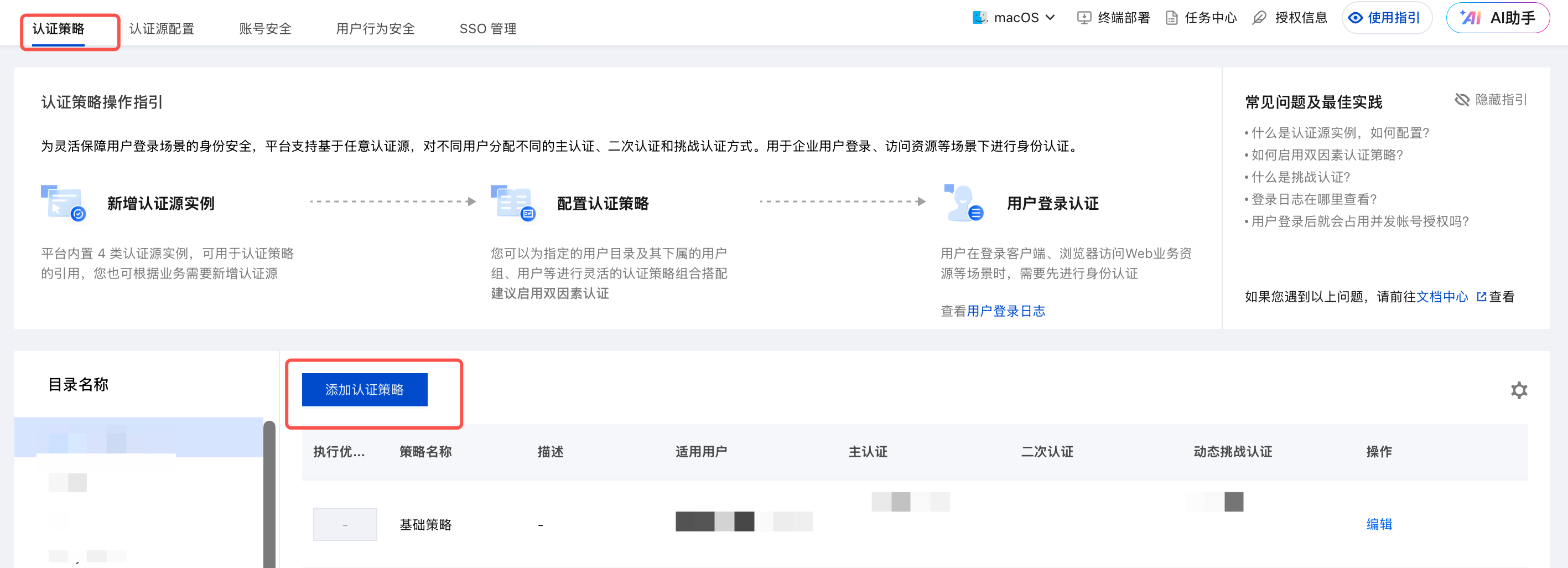Select the 用户行为安全 tab

(376, 29)
